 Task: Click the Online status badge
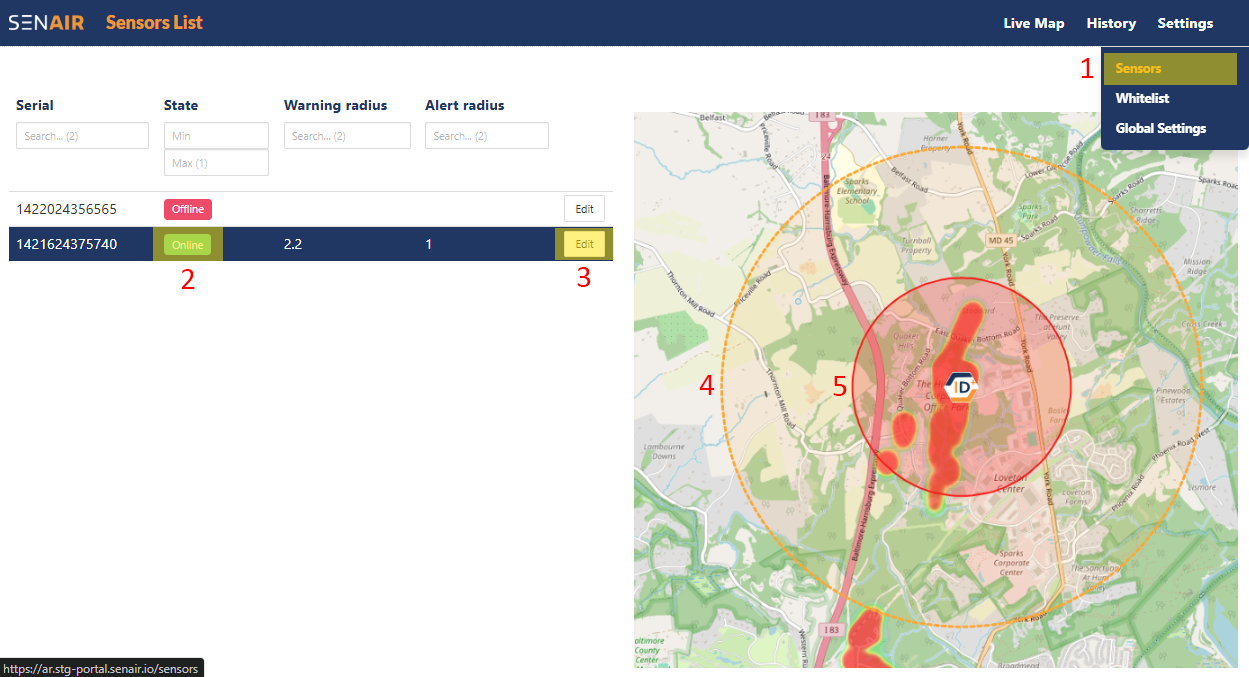pyautogui.click(x=187, y=244)
